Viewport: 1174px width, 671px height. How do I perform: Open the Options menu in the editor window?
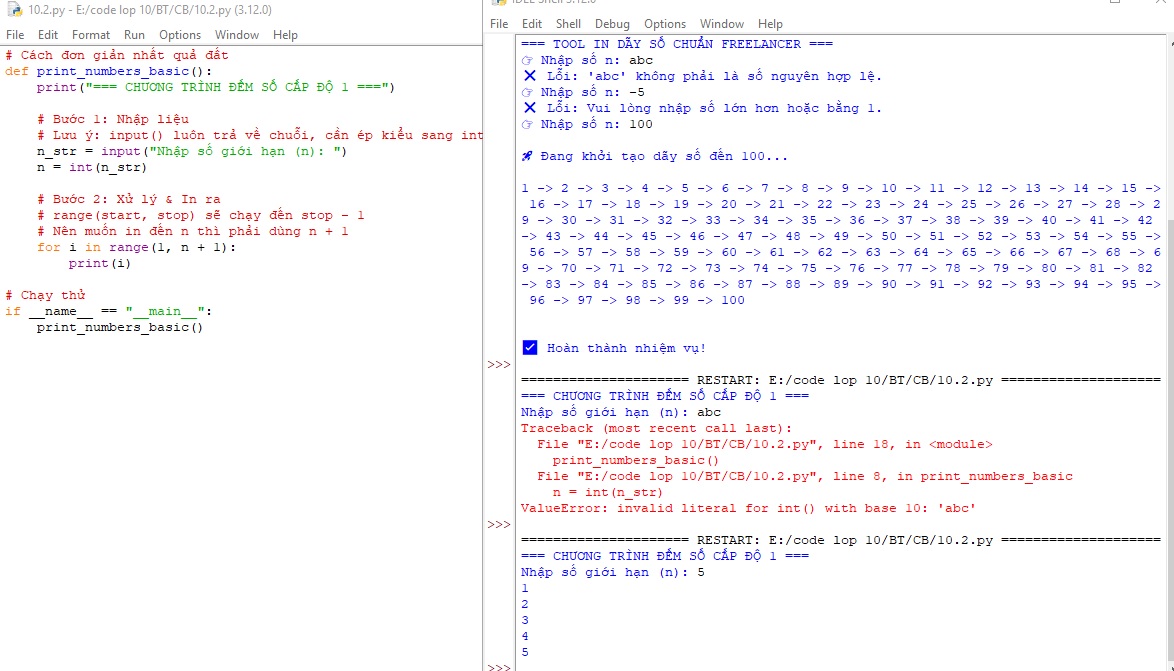(180, 34)
